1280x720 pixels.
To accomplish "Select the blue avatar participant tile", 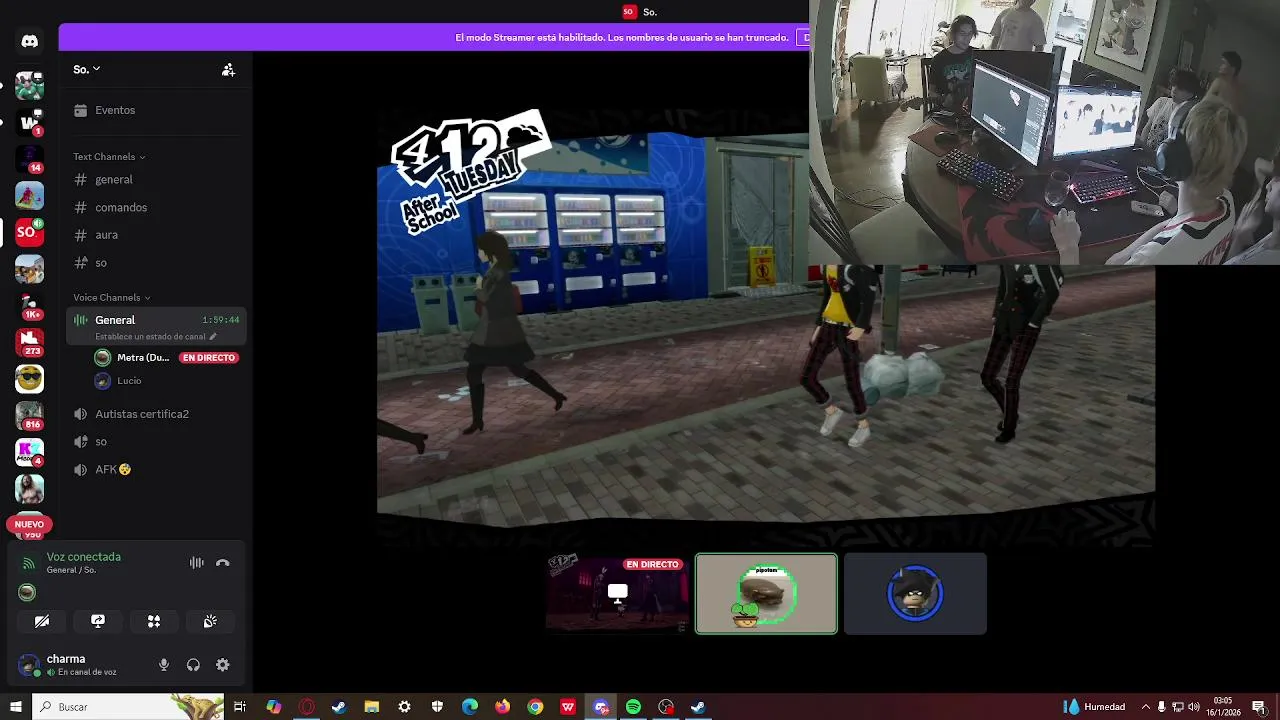I will pyautogui.click(x=915, y=594).
